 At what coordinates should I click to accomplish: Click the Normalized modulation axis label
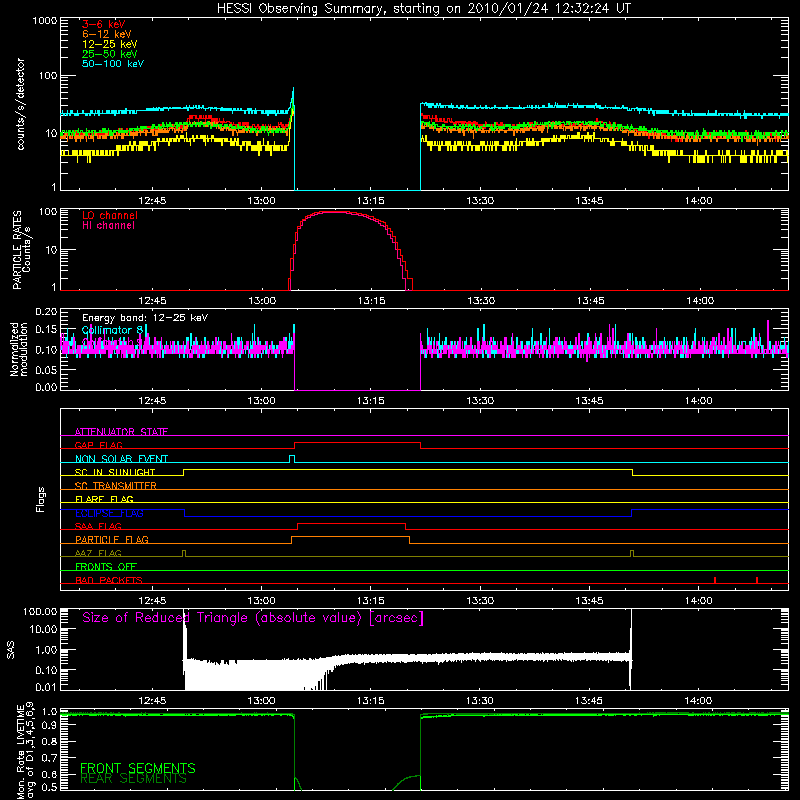[x=19, y=349]
